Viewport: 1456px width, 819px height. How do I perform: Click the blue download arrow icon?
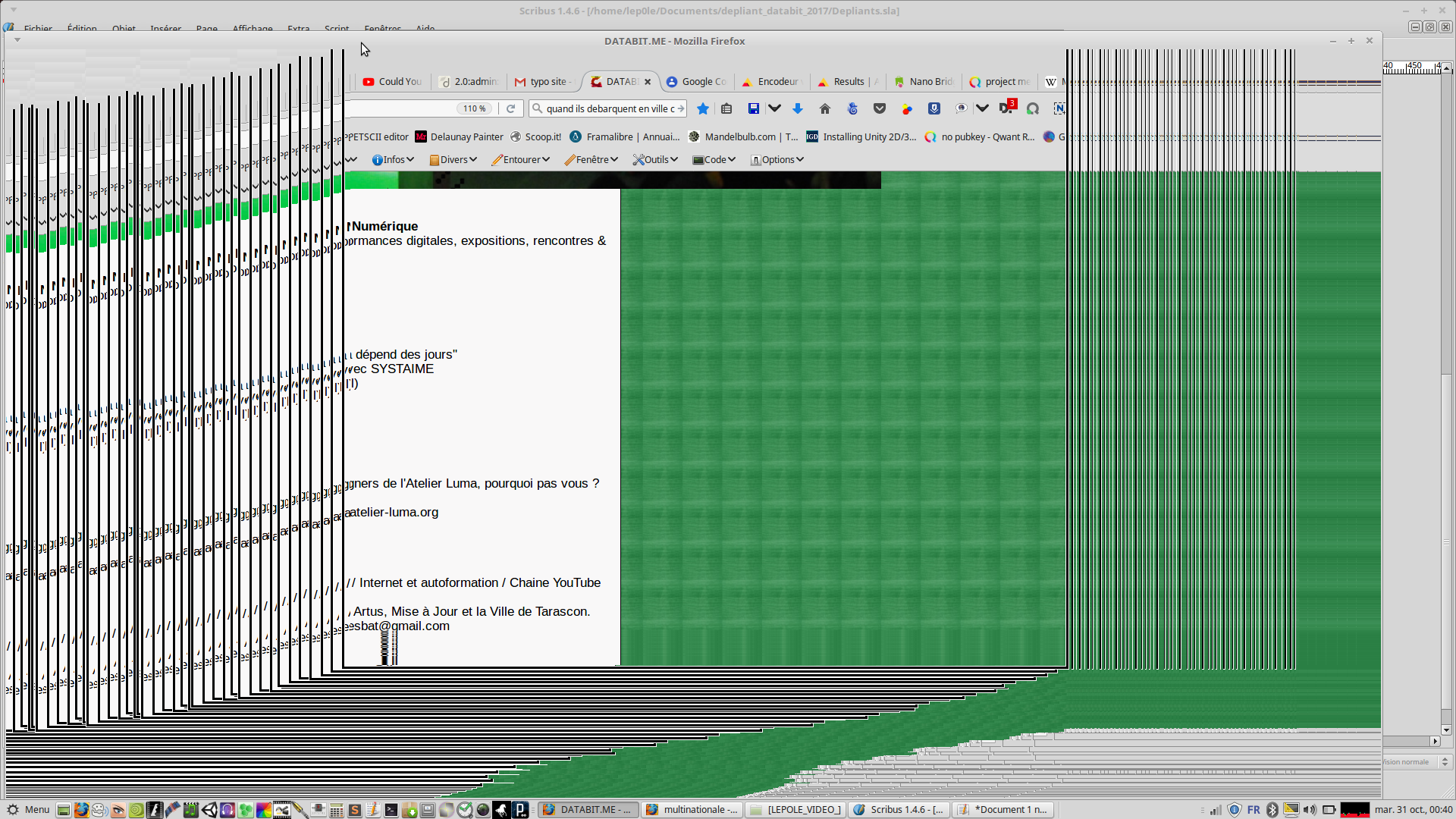click(798, 108)
